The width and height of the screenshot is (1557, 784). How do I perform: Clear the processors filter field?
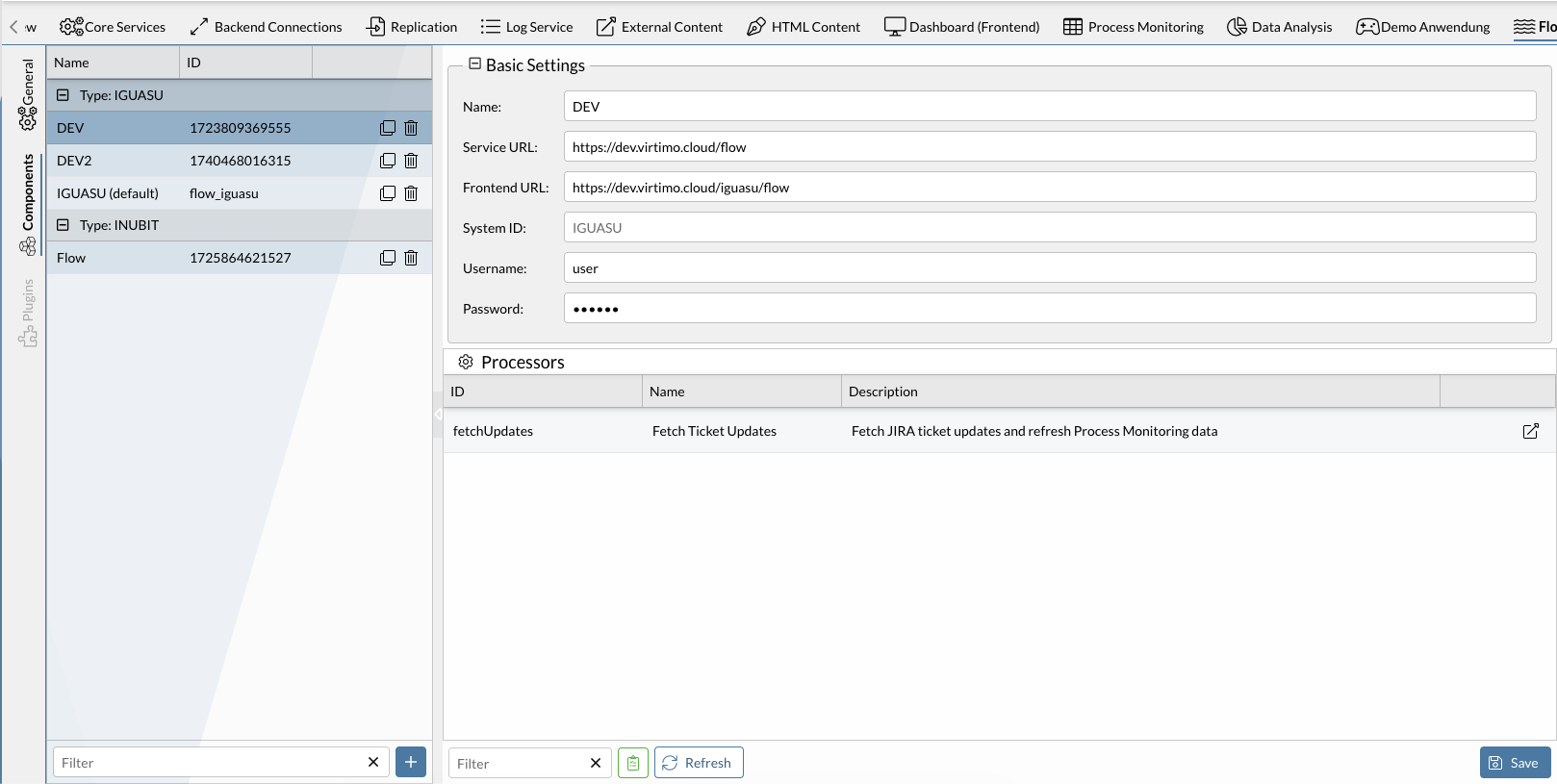click(x=596, y=763)
